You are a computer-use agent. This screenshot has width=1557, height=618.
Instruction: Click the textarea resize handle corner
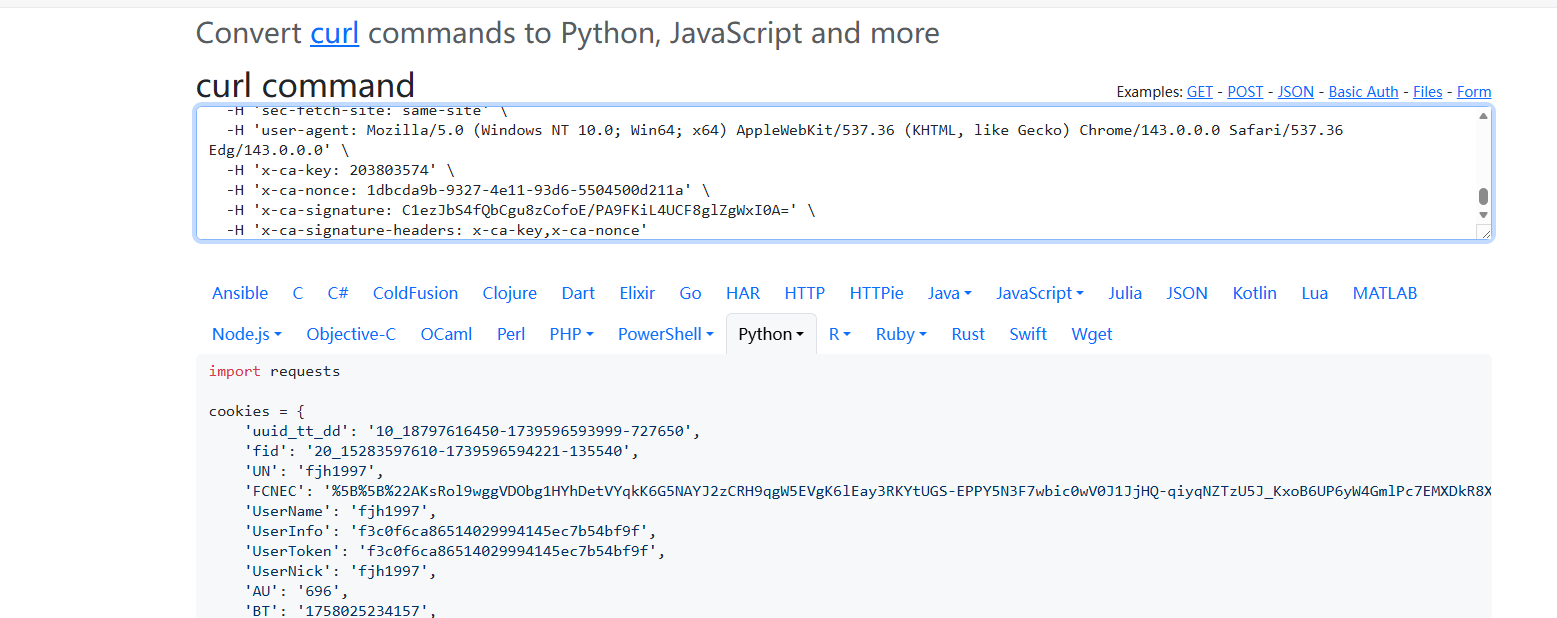[x=1485, y=233]
